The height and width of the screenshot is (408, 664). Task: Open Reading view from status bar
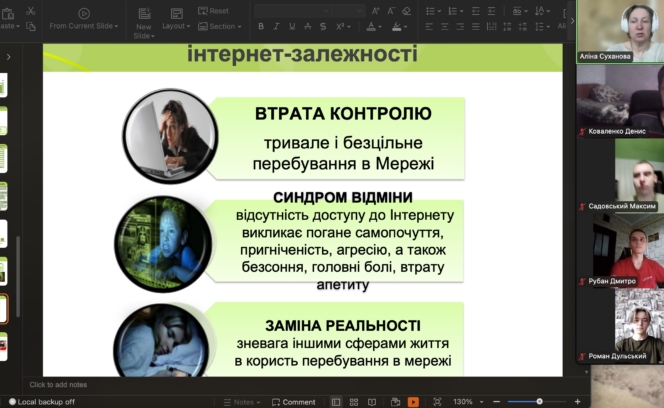point(373,402)
